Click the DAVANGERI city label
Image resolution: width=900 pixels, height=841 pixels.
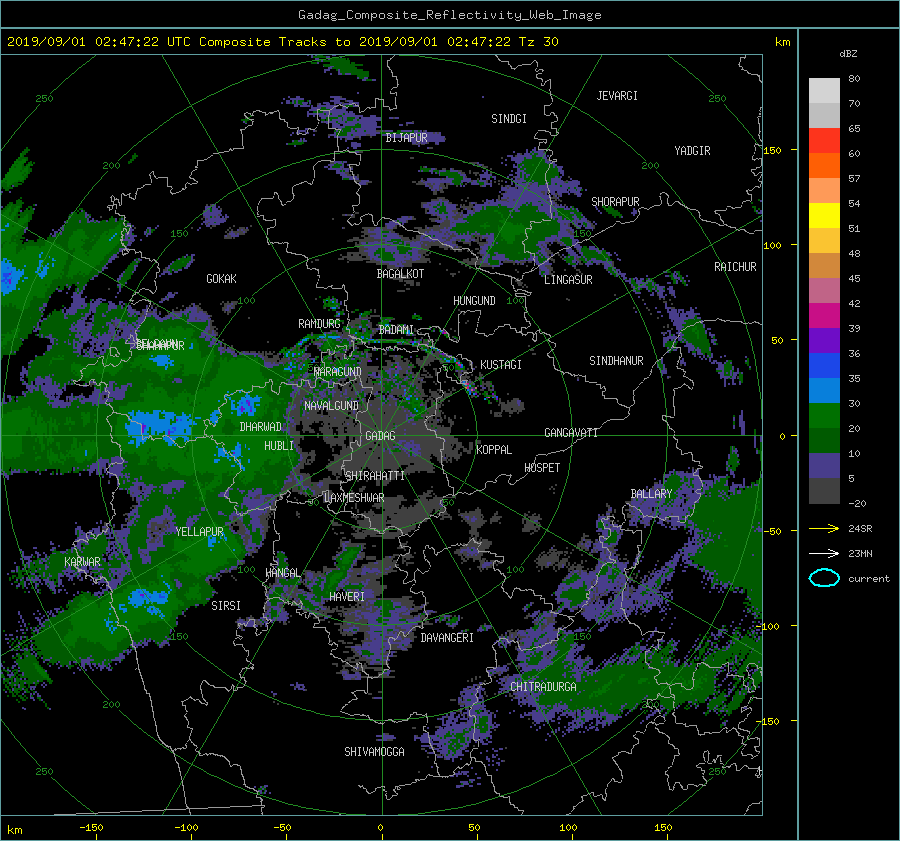coord(447,638)
